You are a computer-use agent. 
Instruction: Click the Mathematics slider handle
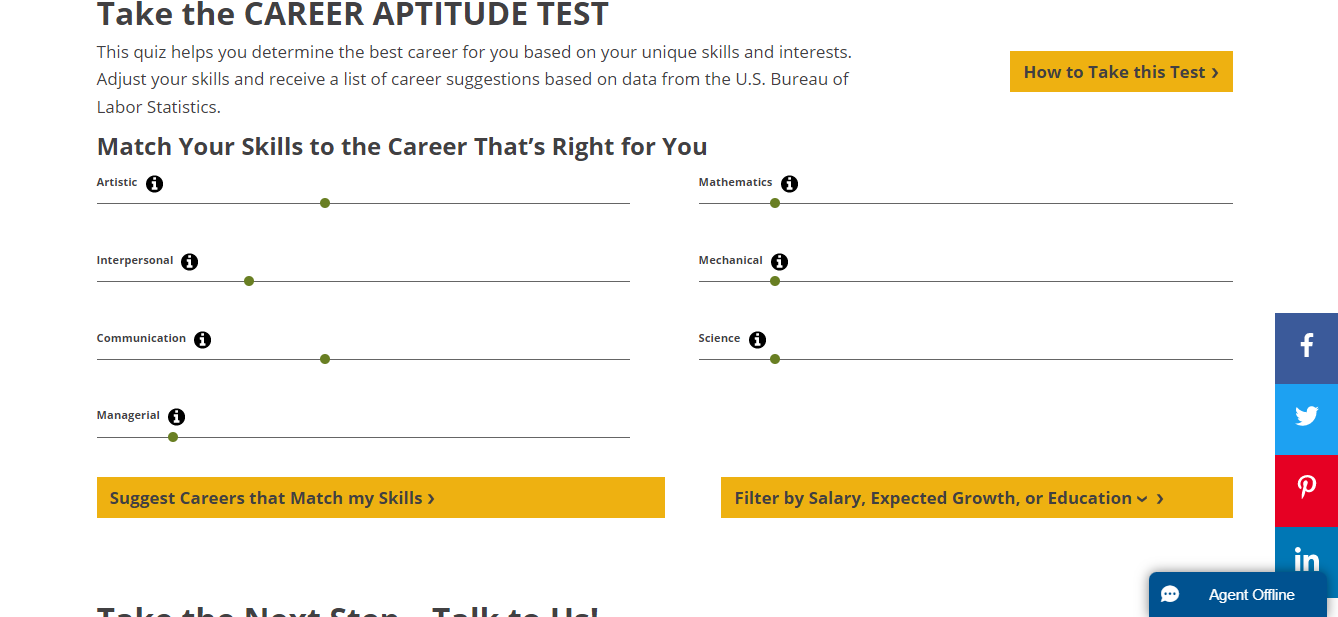coord(775,202)
